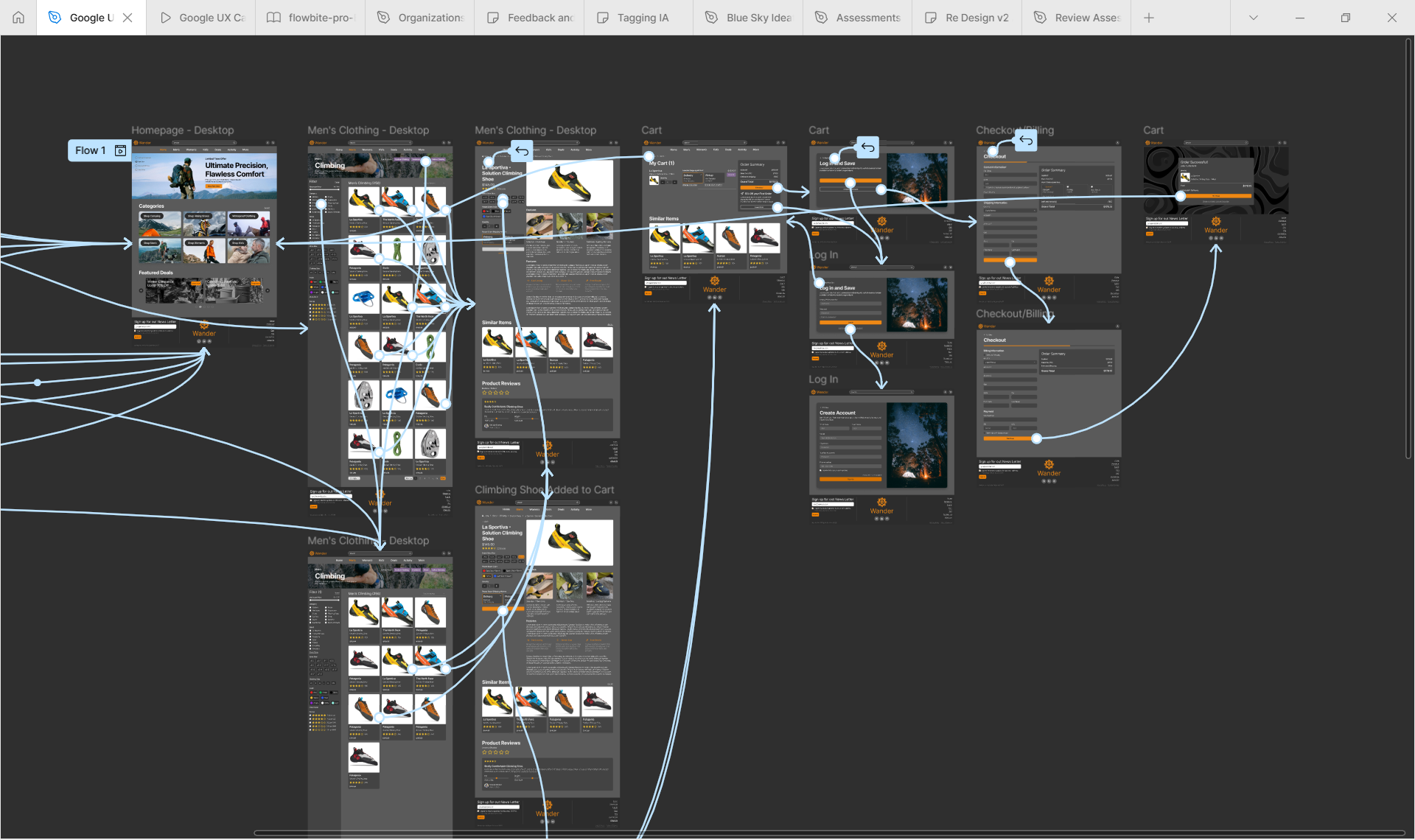This screenshot has height=840, width=1415.
Task: Go to the Figma home screen icon
Action: coord(18,18)
